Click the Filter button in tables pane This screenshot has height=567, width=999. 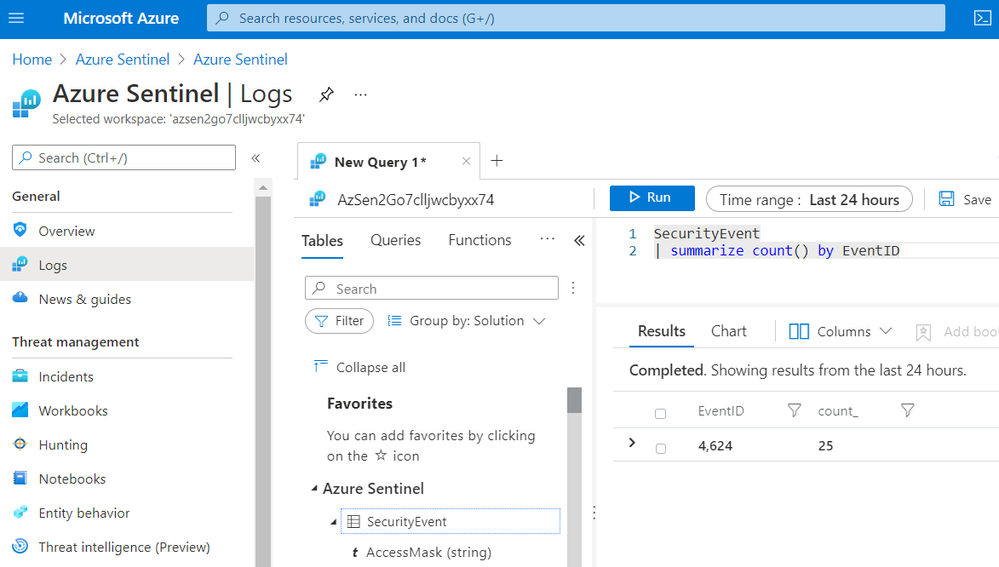tap(339, 320)
